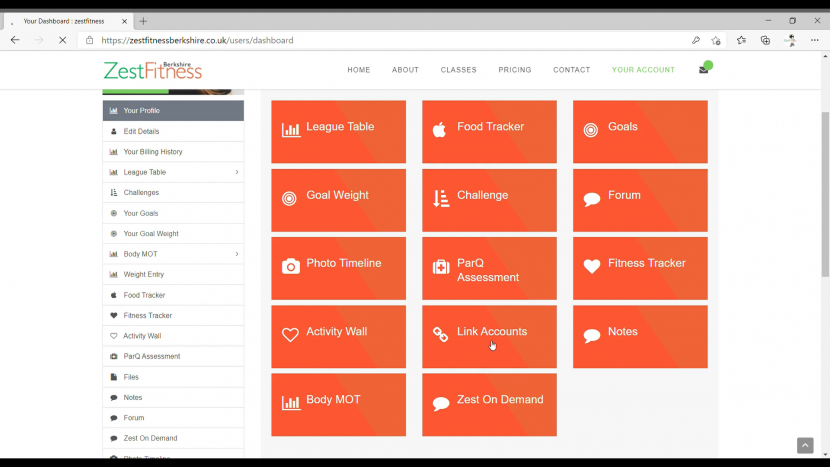Image resolution: width=830 pixels, height=467 pixels.
Task: Click the bubble icon beside sidebar Notes
Action: 113,398
